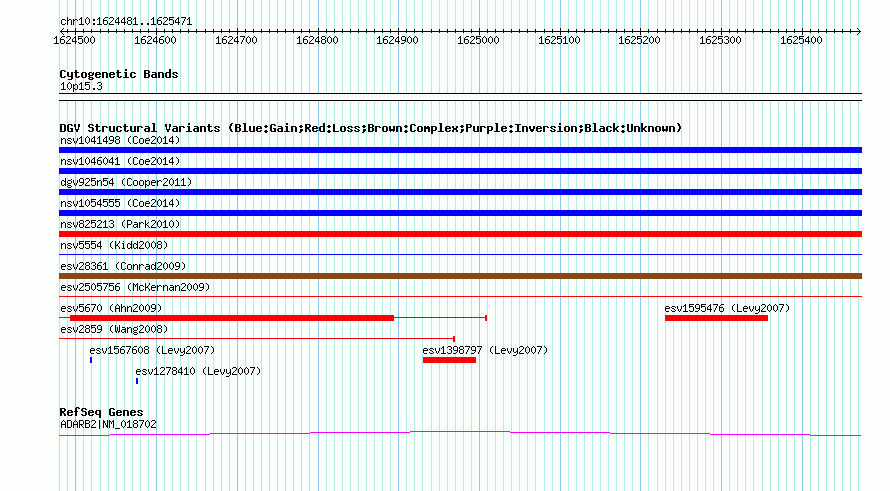Click the thick red bar of esv5670
Viewport: 890px width, 491px height.
[232, 318]
